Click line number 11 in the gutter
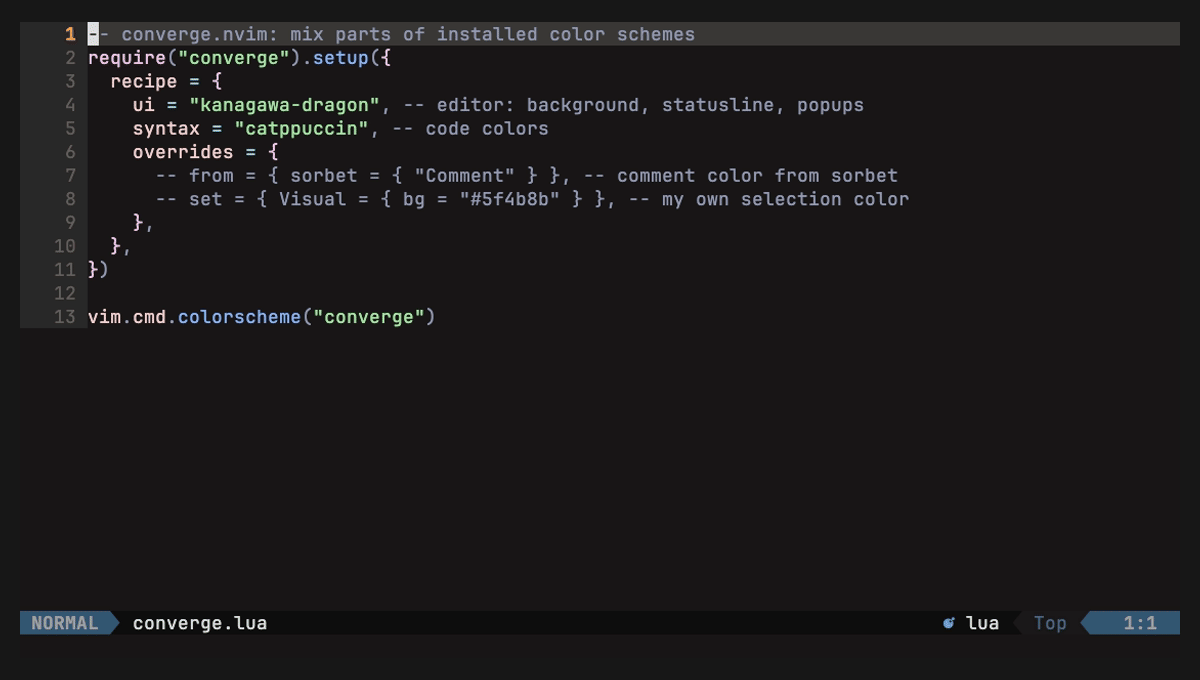1200x680 pixels. tap(65, 269)
